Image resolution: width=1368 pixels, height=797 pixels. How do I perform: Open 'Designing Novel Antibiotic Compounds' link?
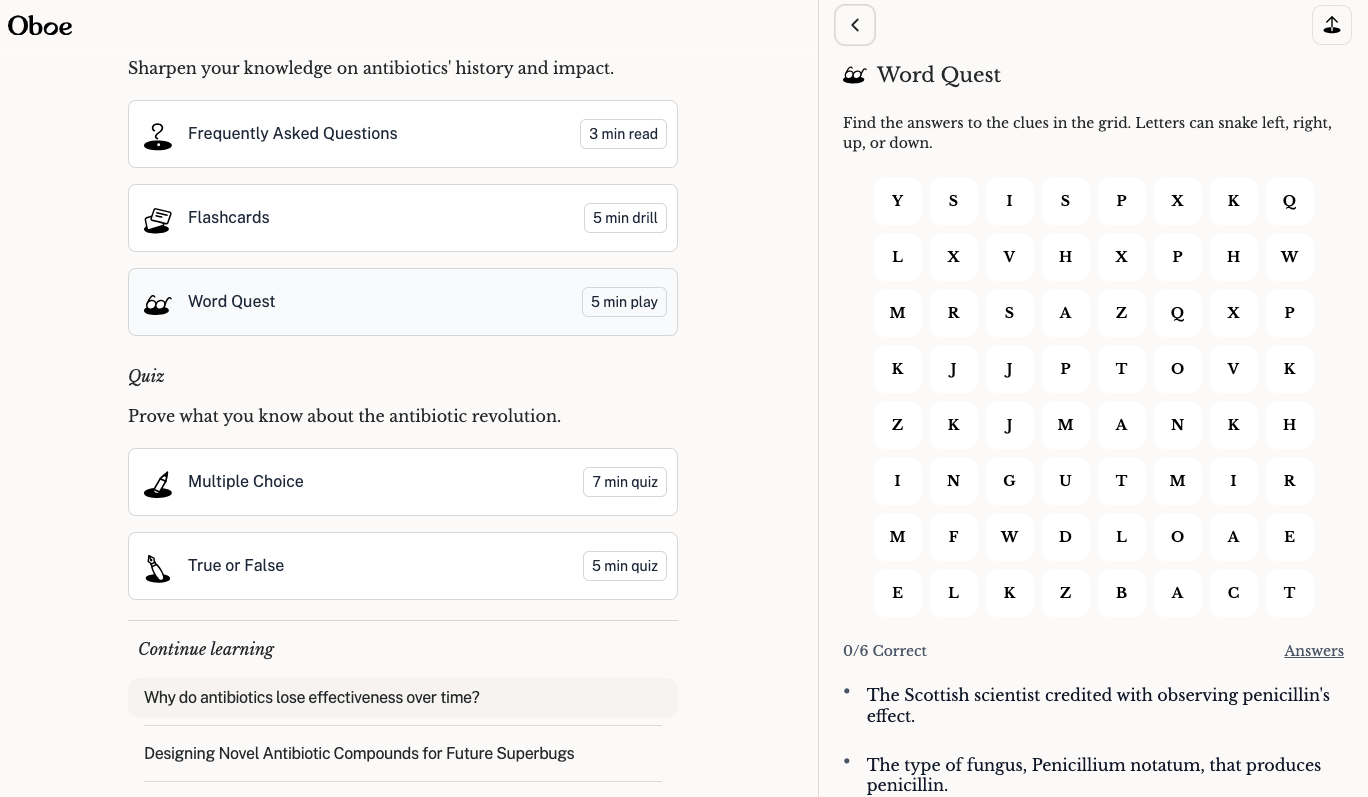(x=359, y=754)
